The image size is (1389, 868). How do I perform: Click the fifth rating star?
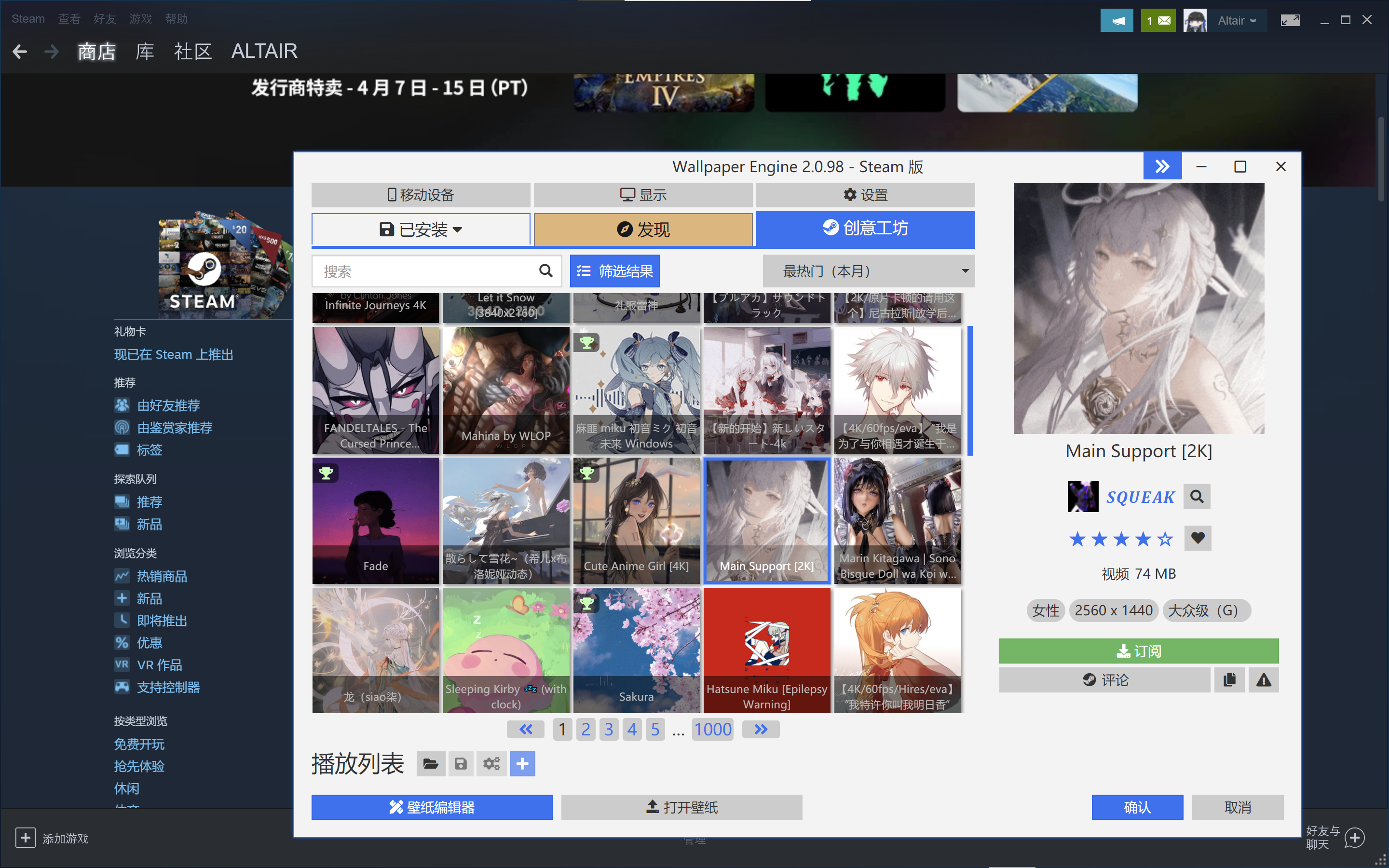point(1165,539)
